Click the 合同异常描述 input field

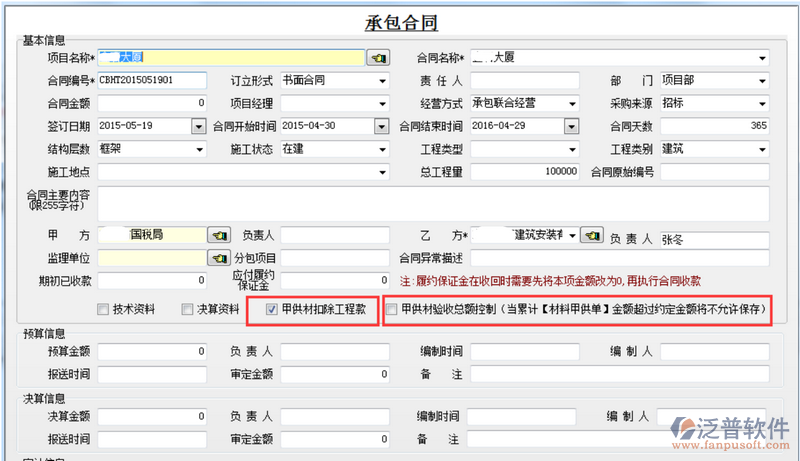pos(619,258)
